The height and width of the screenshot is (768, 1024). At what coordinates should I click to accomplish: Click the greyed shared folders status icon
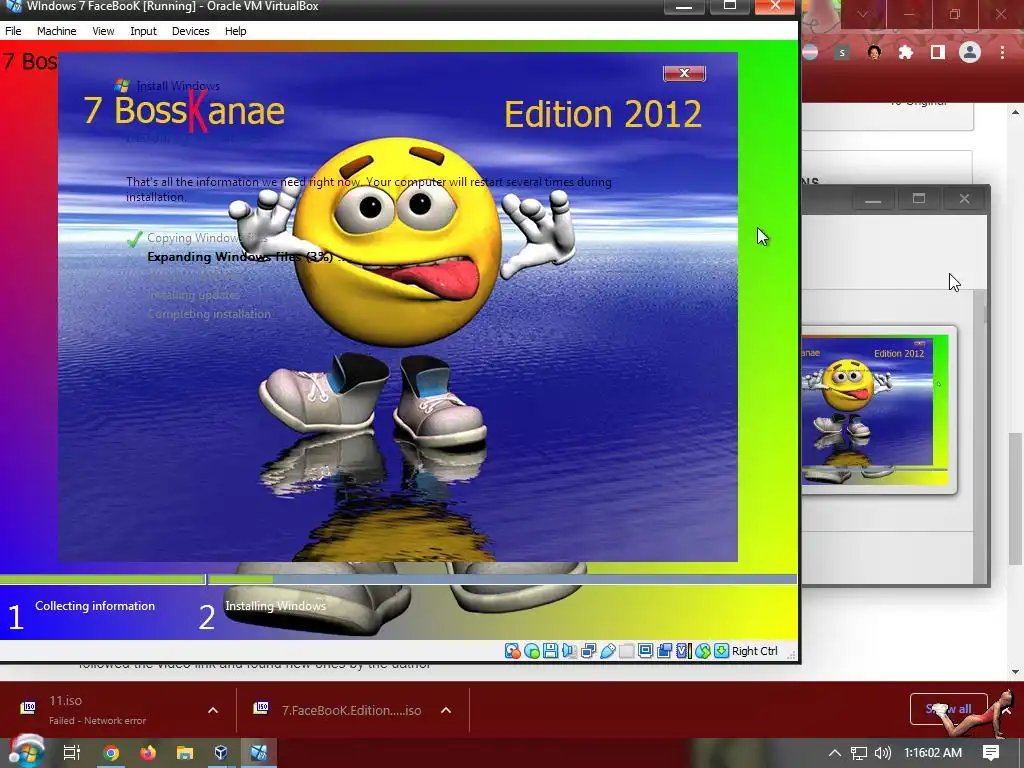626,651
